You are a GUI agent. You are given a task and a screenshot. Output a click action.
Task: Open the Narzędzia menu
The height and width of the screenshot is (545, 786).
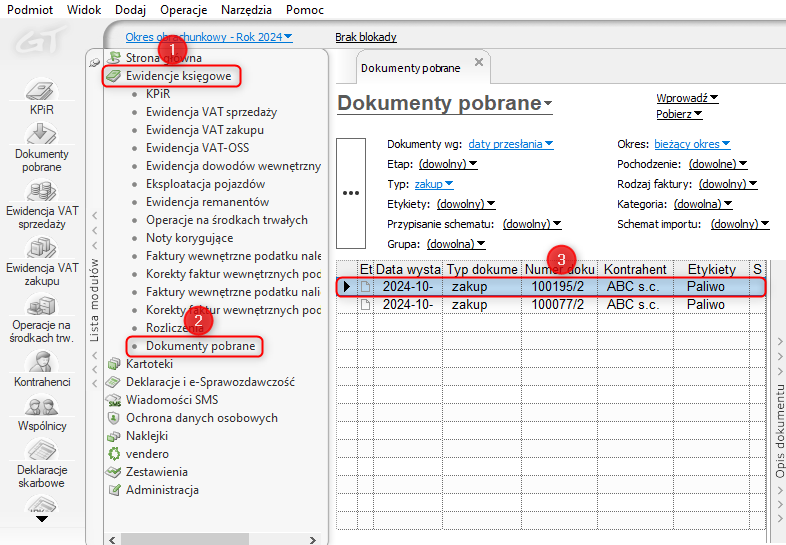244,9
